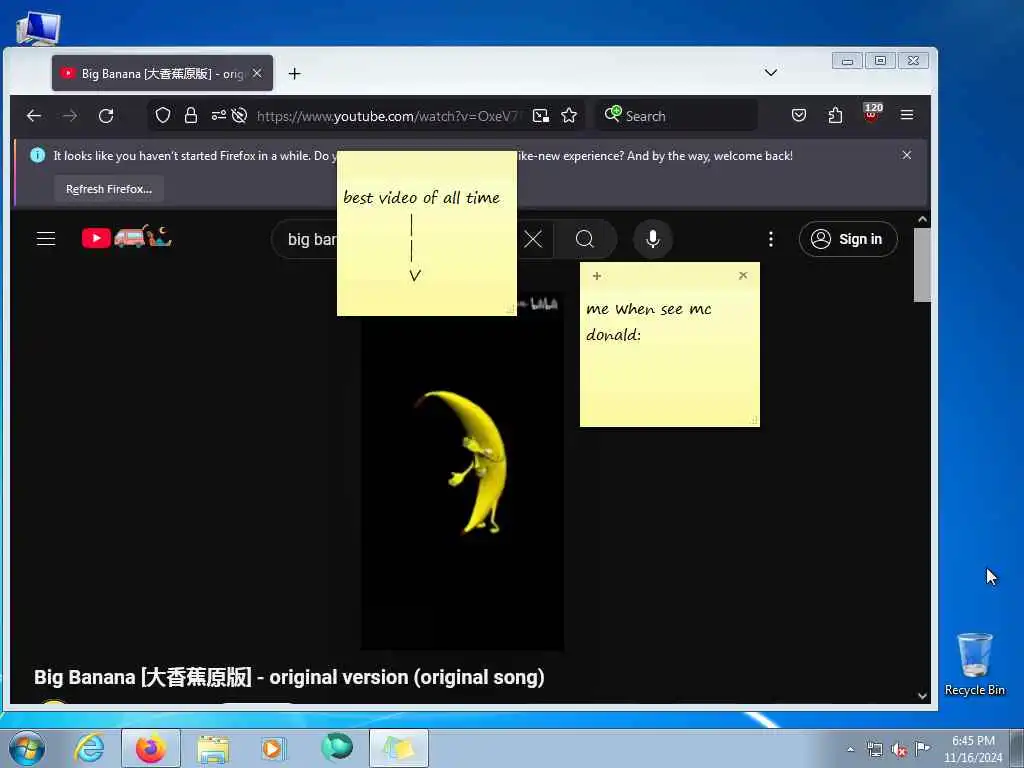Open the Windows Start orb
The width and height of the screenshot is (1024, 768).
point(27,748)
